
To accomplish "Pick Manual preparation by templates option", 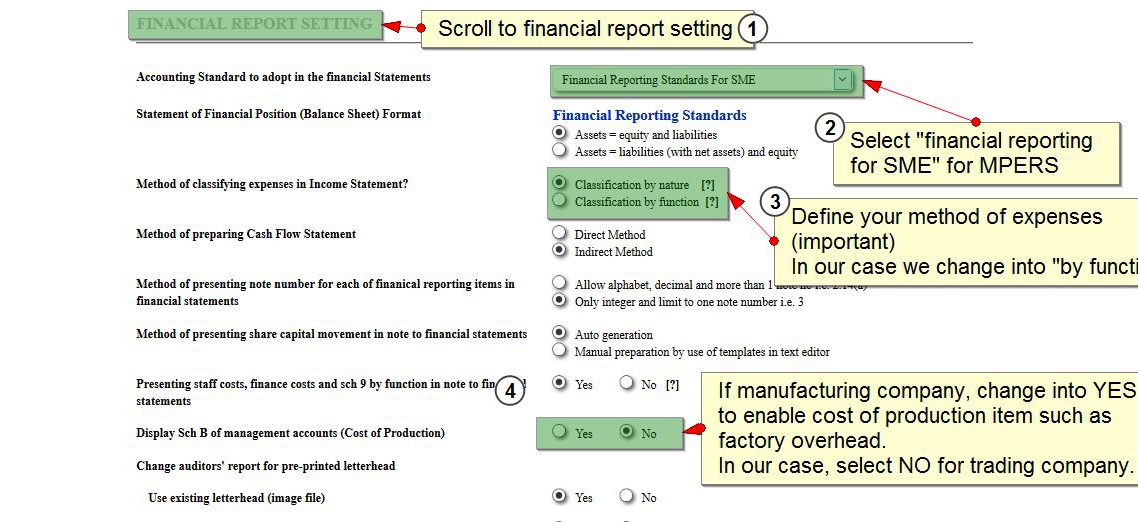I will (x=559, y=350).
